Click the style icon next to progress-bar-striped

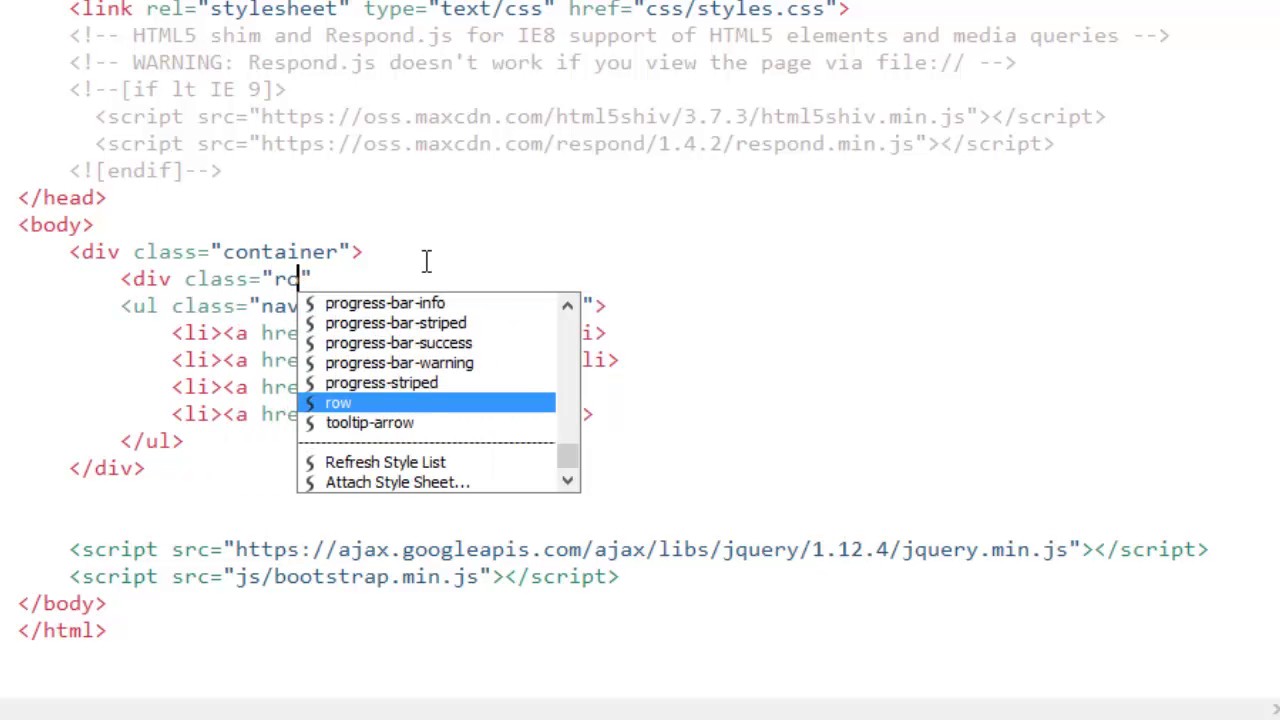(310, 323)
